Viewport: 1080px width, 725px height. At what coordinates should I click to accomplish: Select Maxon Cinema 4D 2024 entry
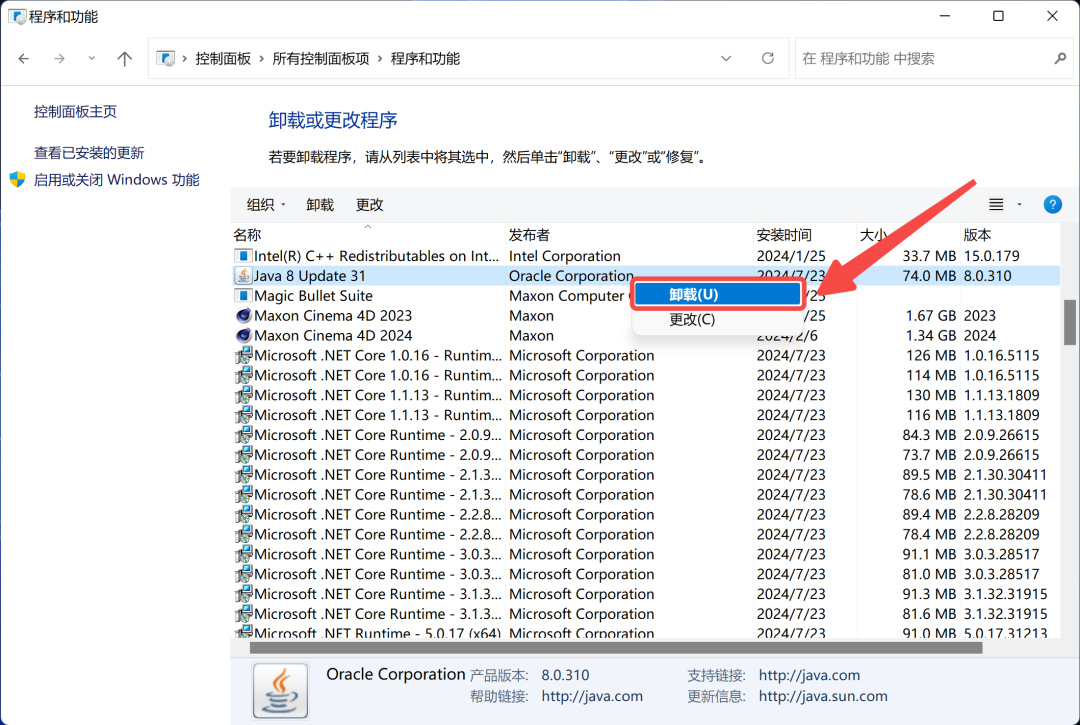click(645, 336)
